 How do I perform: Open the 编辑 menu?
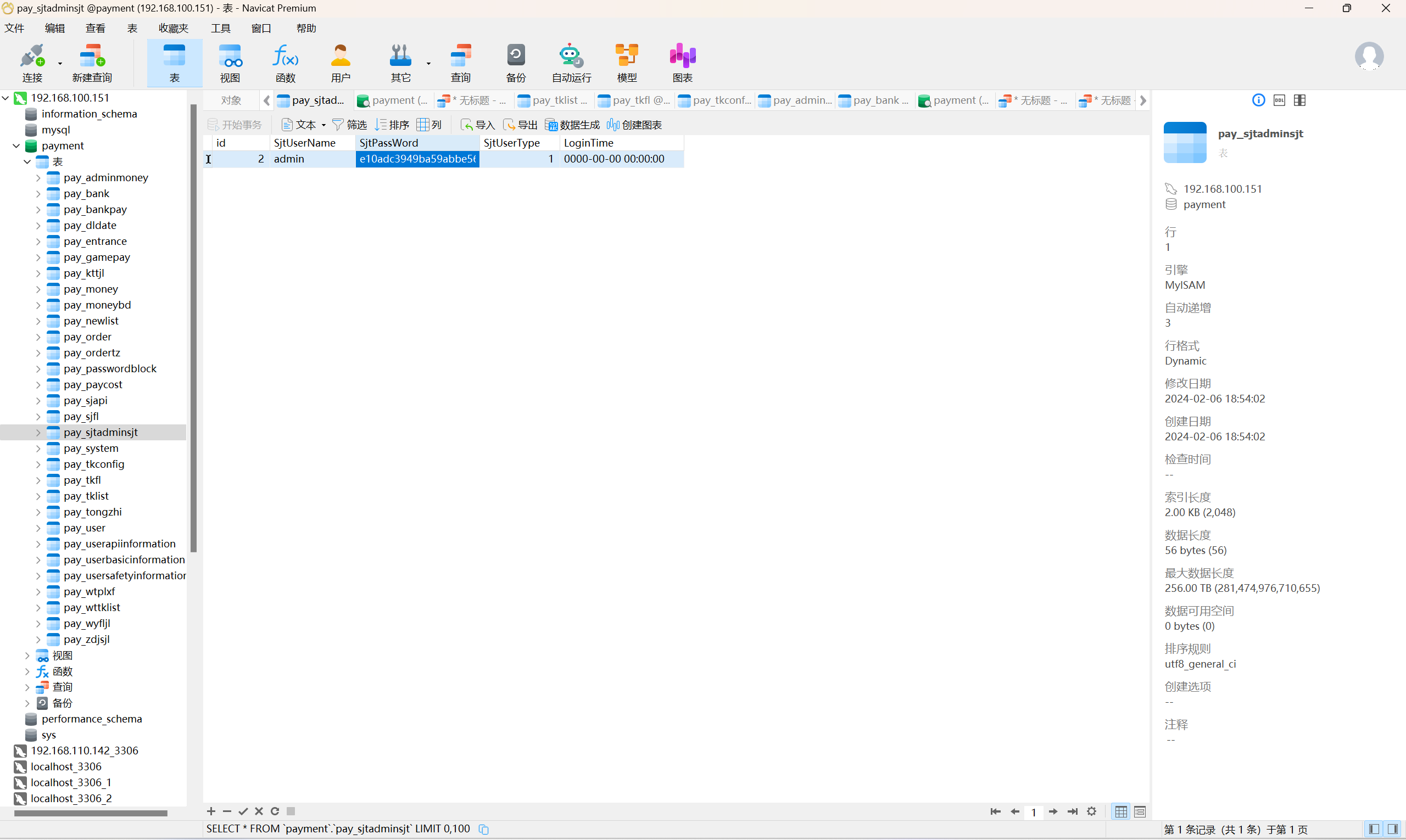click(x=55, y=29)
